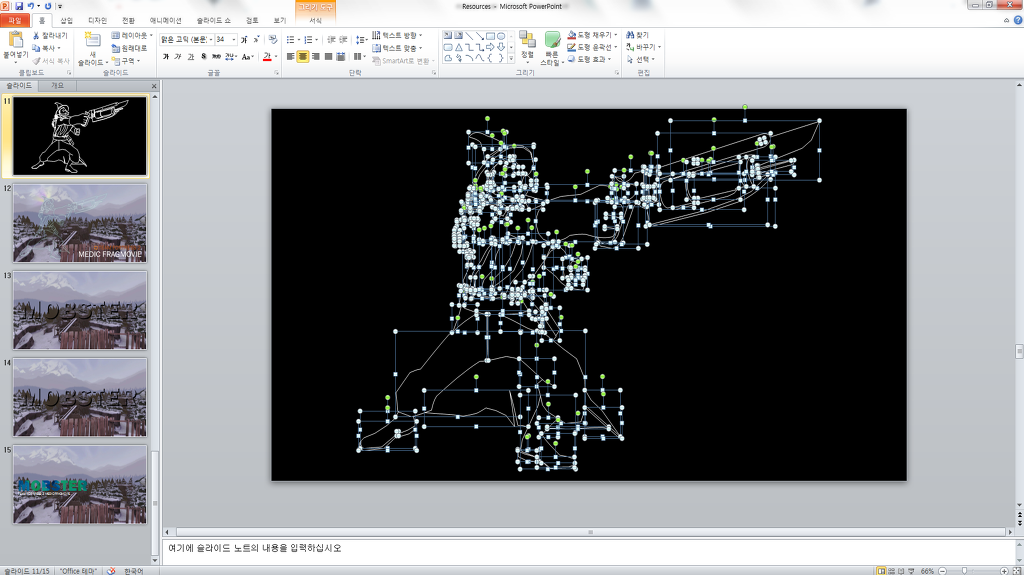
Task: Select slide 13 thumbnail
Action: pyautogui.click(x=80, y=310)
